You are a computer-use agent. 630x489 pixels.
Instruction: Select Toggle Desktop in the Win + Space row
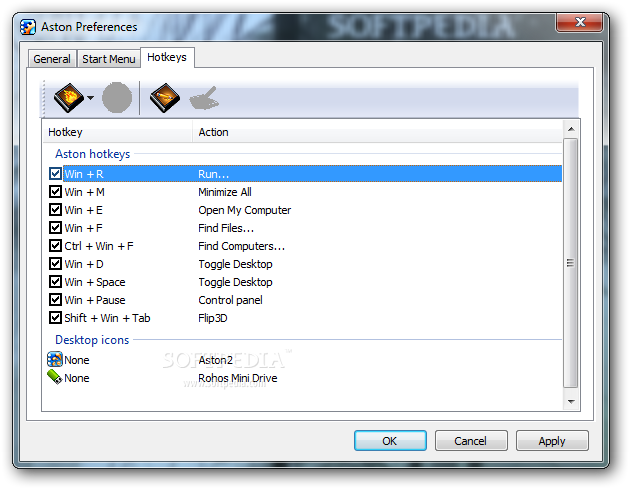tap(235, 282)
